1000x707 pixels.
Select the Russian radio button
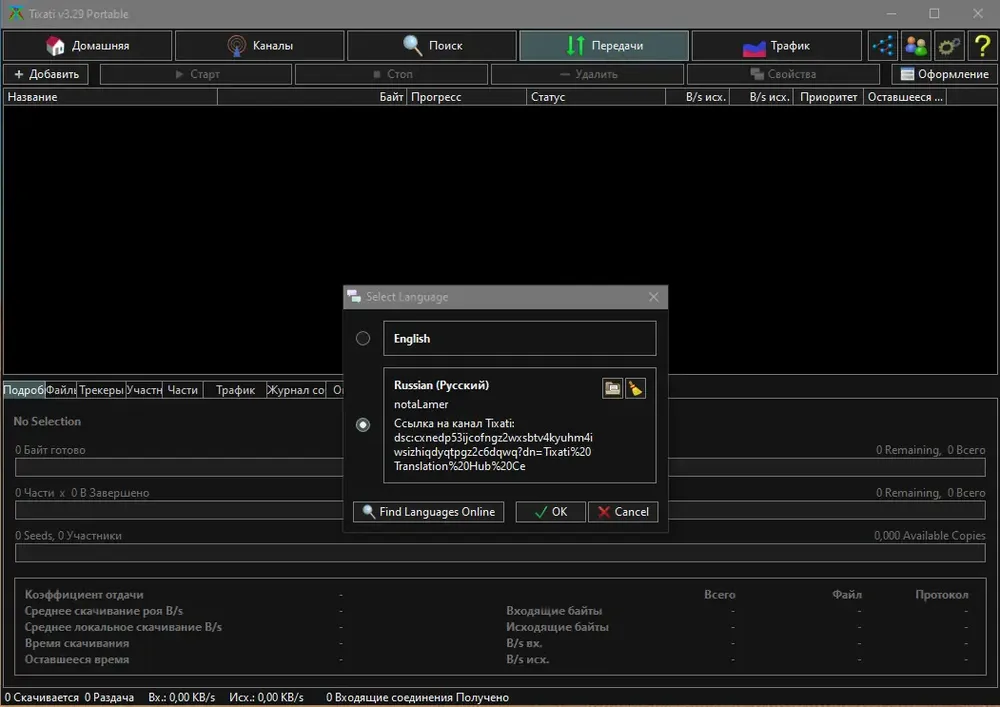point(363,425)
